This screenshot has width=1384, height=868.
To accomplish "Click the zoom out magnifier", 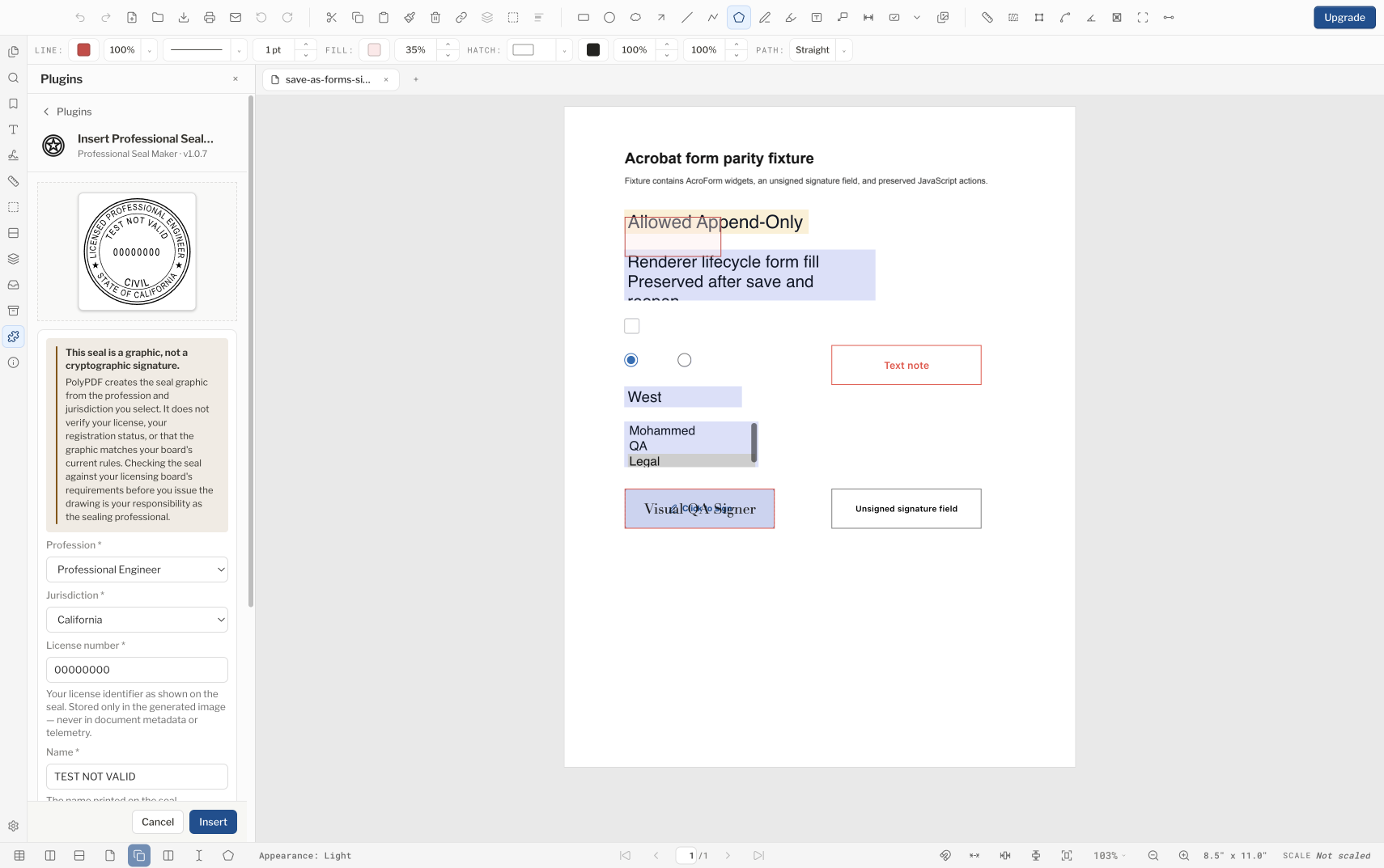I will point(1153,855).
